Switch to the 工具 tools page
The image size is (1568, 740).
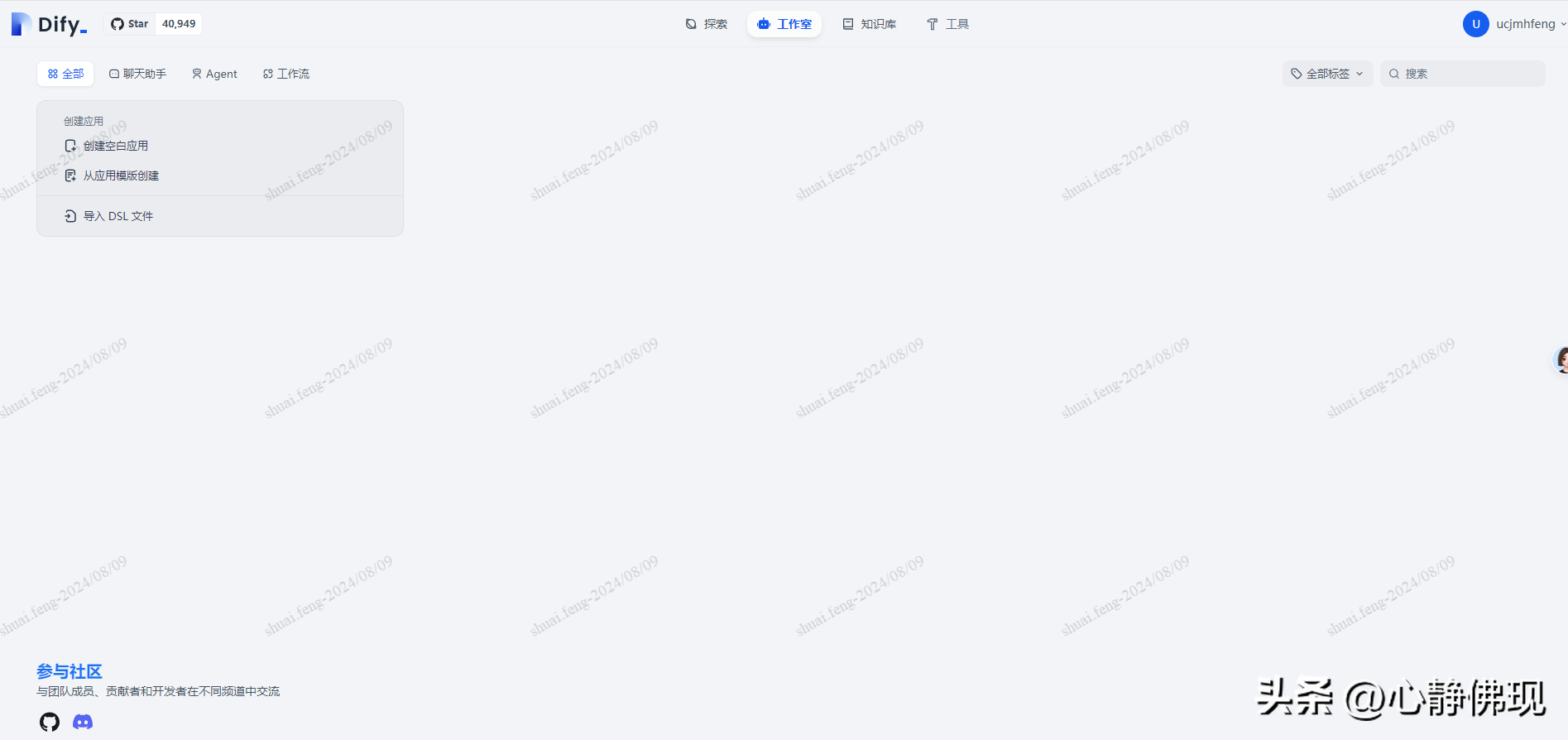click(x=947, y=24)
